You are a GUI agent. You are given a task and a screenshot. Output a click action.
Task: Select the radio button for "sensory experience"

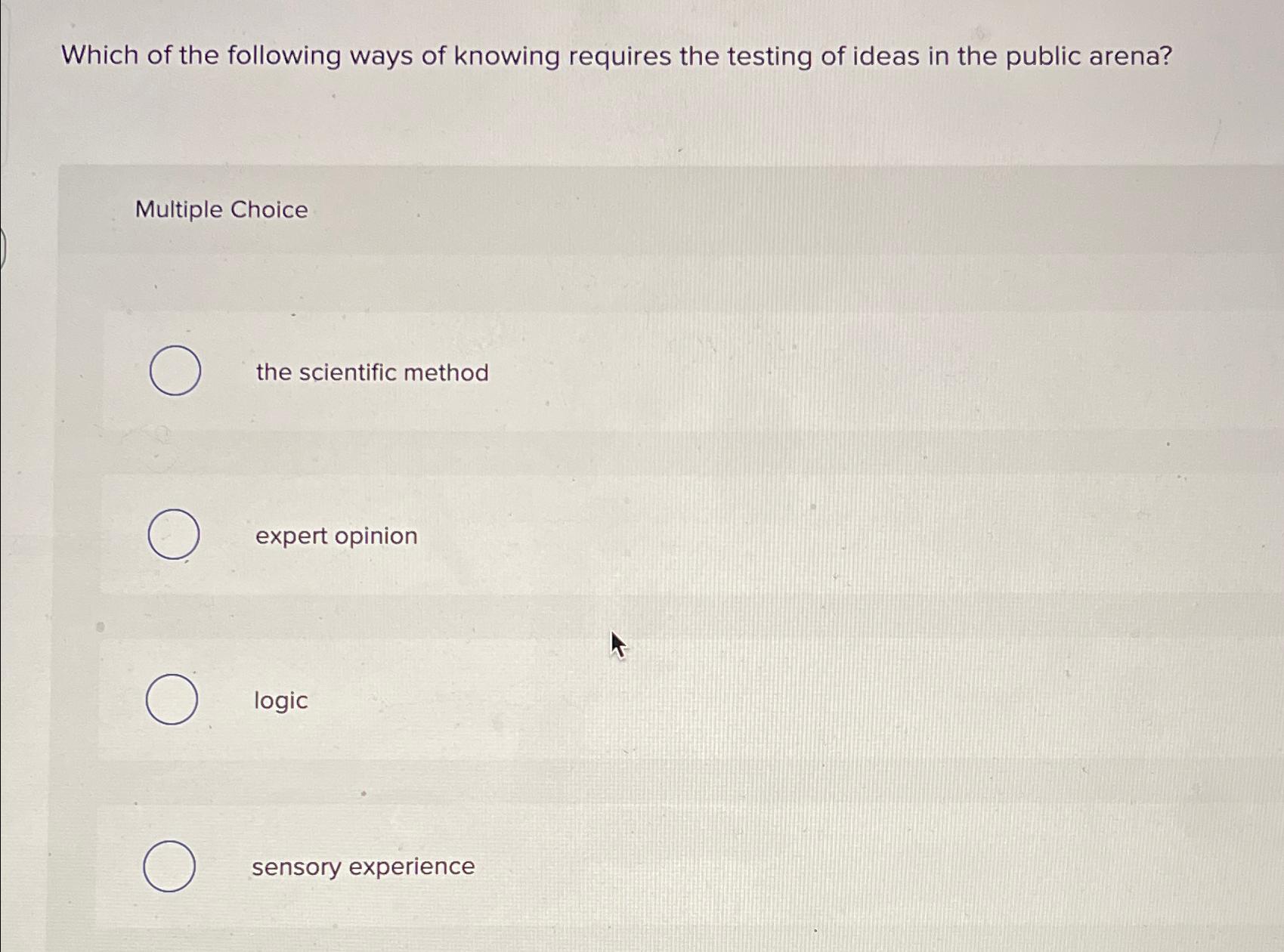(171, 867)
